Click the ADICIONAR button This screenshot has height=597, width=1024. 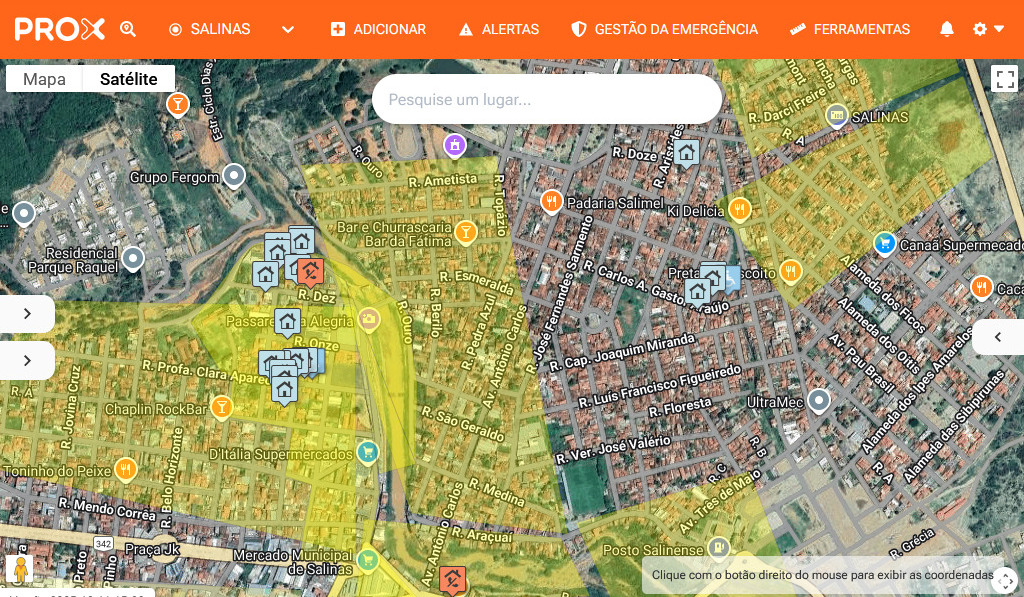pyautogui.click(x=378, y=29)
